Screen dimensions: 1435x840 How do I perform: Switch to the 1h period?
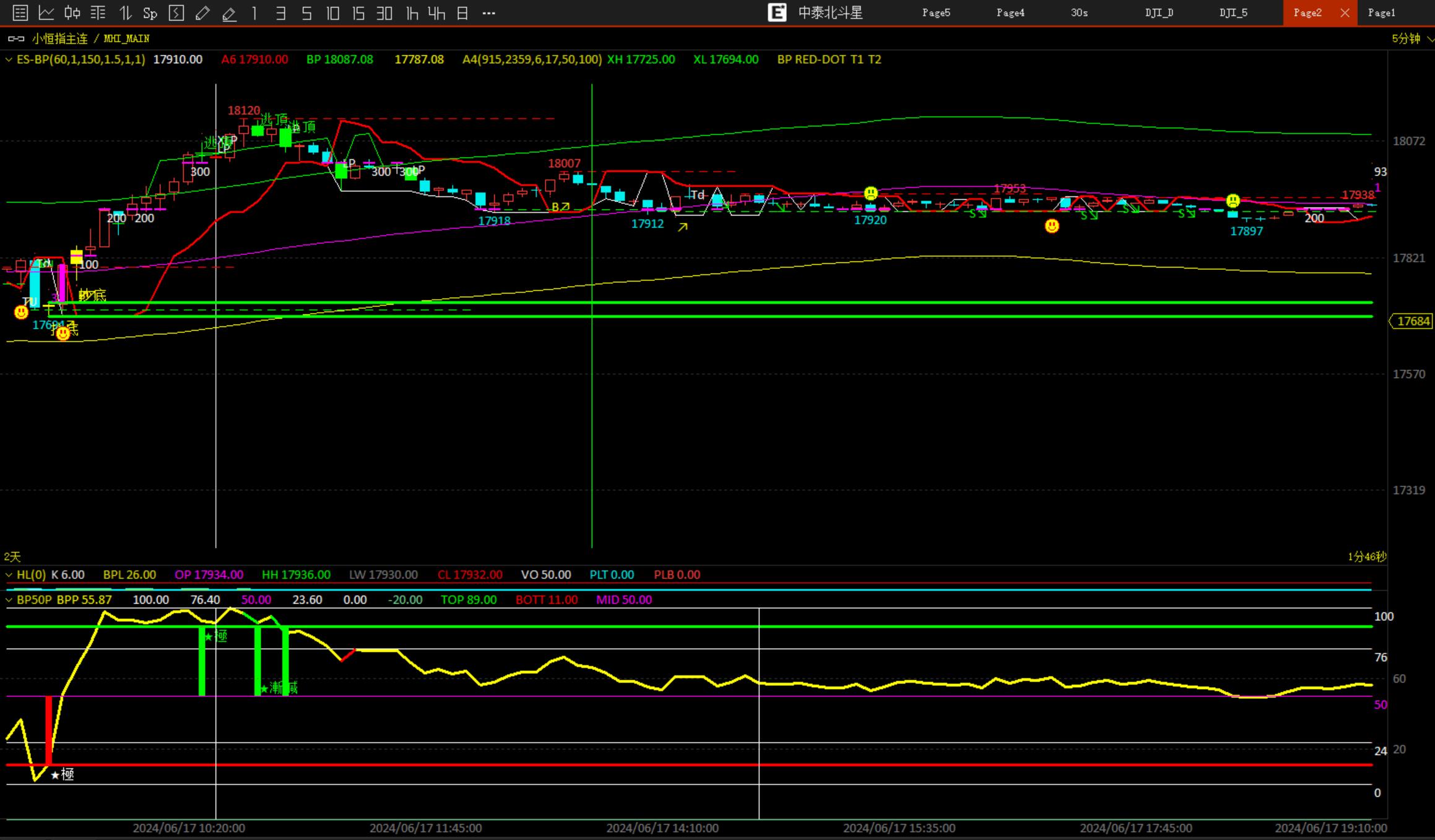pos(412,13)
